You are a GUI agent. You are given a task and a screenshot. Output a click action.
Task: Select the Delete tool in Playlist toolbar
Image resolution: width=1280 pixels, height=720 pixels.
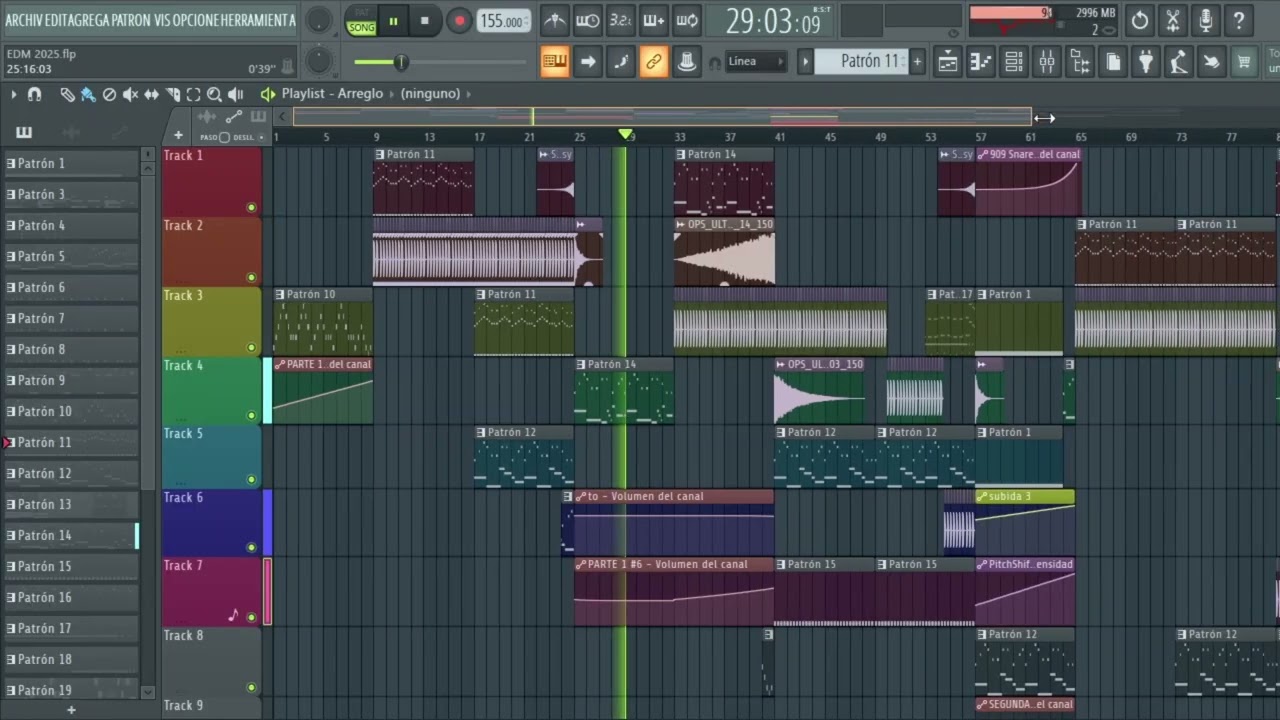109,94
